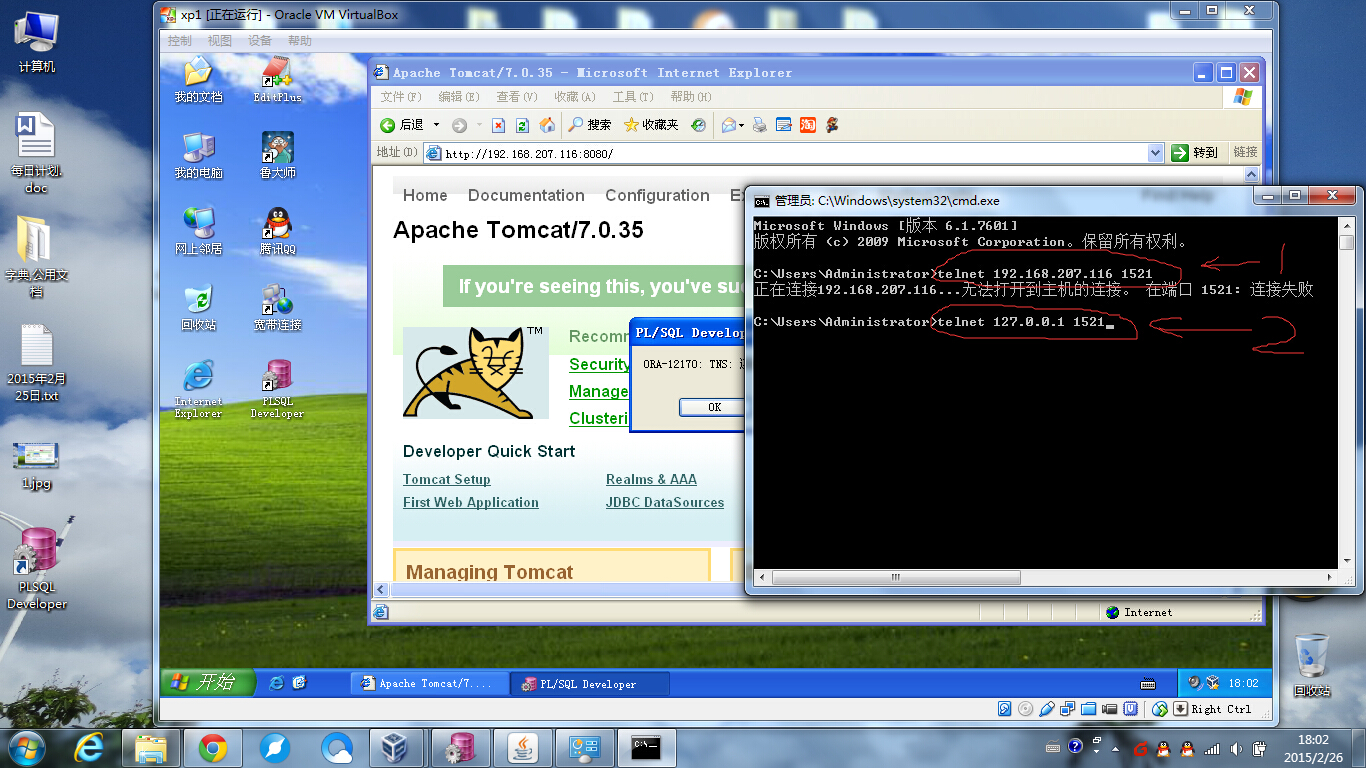Open 我的电脑 icon on XP desktop
The height and width of the screenshot is (768, 1366).
pos(198,155)
